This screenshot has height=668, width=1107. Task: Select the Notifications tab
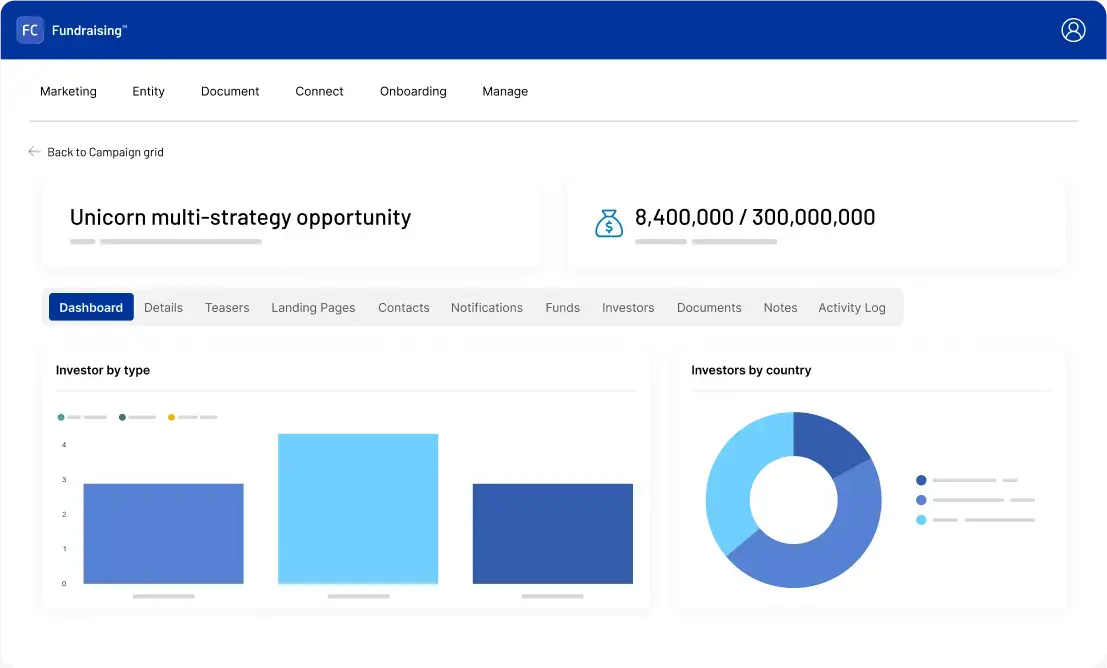point(487,307)
